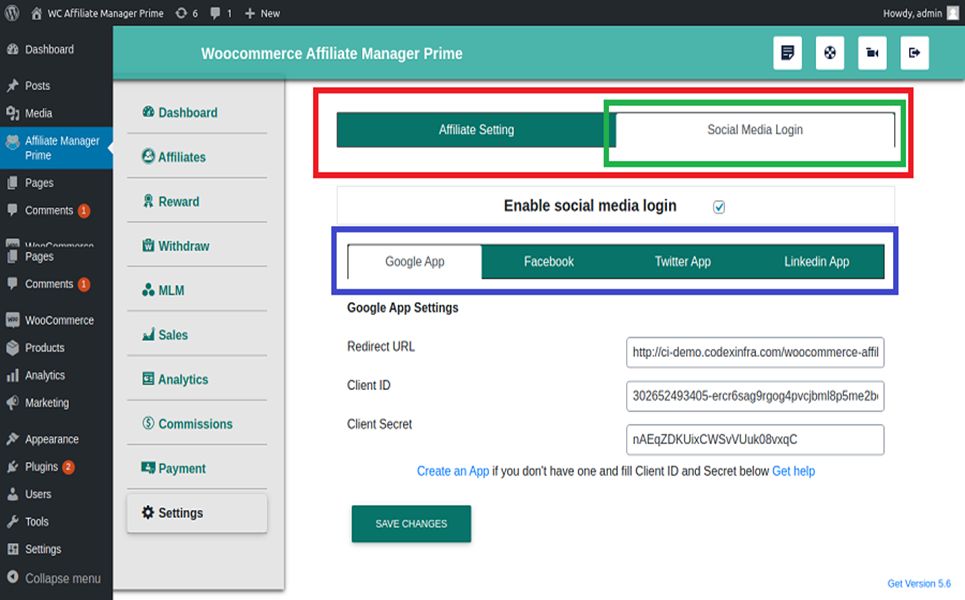
Task: Open MLM in plugin menu
Action: 163,290
